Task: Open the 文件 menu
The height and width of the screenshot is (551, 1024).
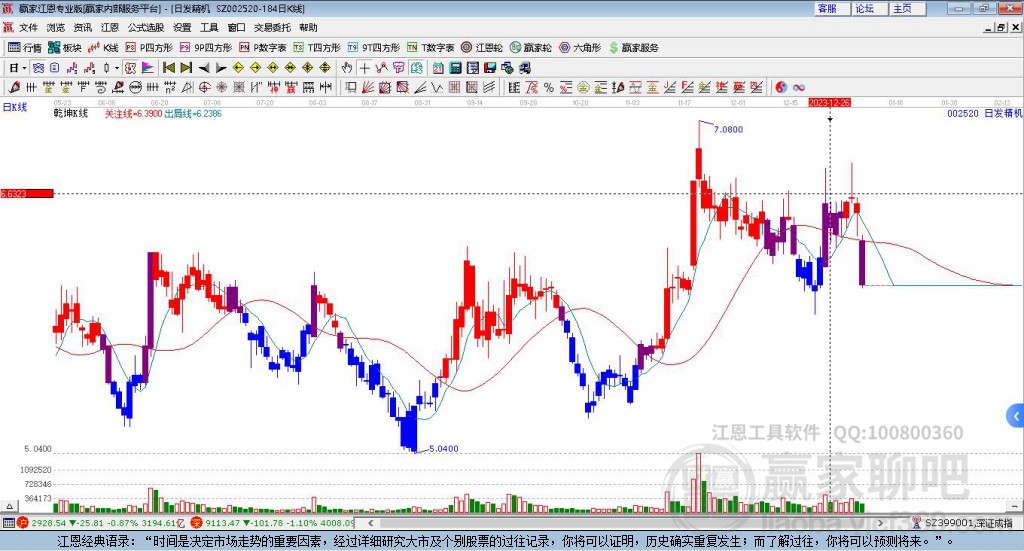Action: pyautogui.click(x=29, y=27)
